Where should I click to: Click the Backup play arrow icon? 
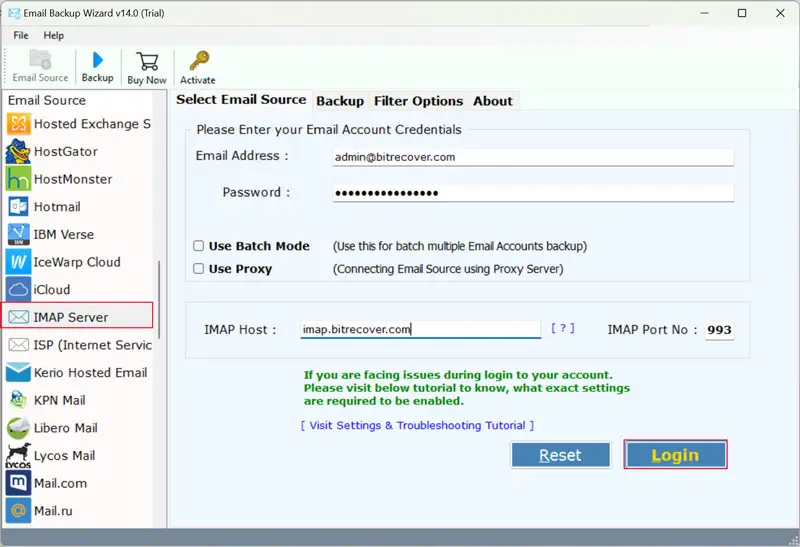point(97,60)
